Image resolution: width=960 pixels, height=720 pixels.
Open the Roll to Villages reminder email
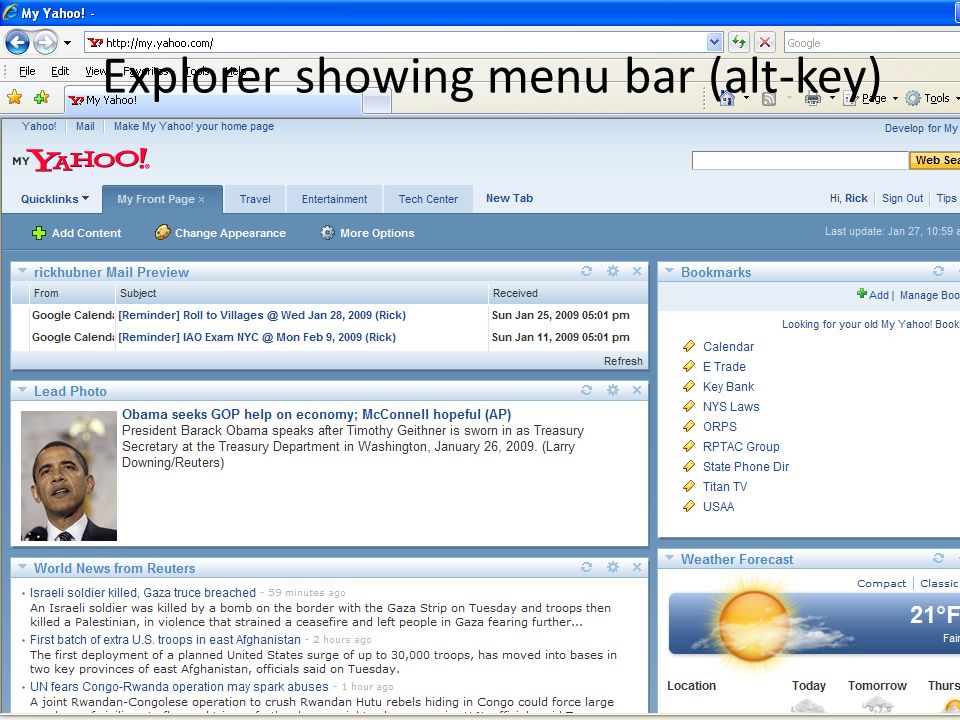tap(262, 315)
